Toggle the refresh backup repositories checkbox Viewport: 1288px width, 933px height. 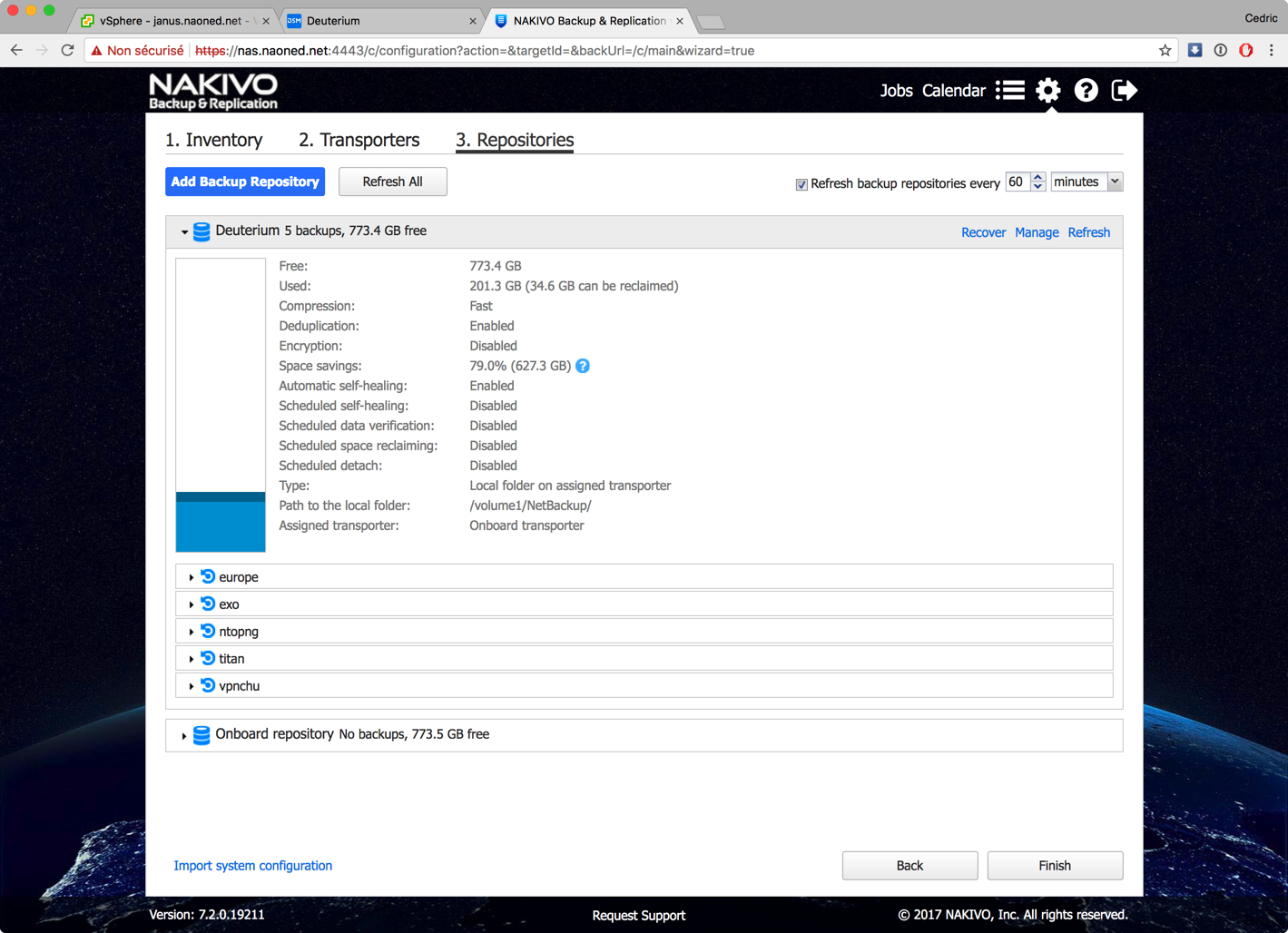801,184
